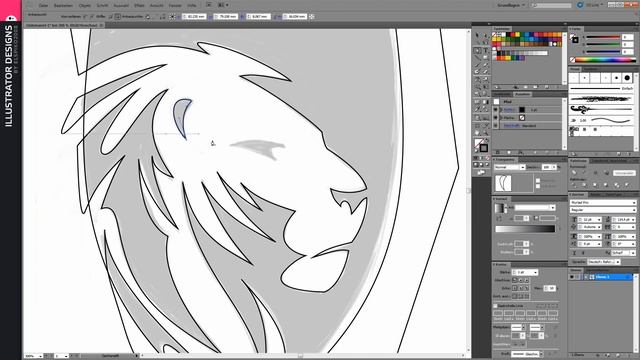The image size is (640, 360).
Task: Choose the middle stroke corner option
Action: click(x=520, y=288)
